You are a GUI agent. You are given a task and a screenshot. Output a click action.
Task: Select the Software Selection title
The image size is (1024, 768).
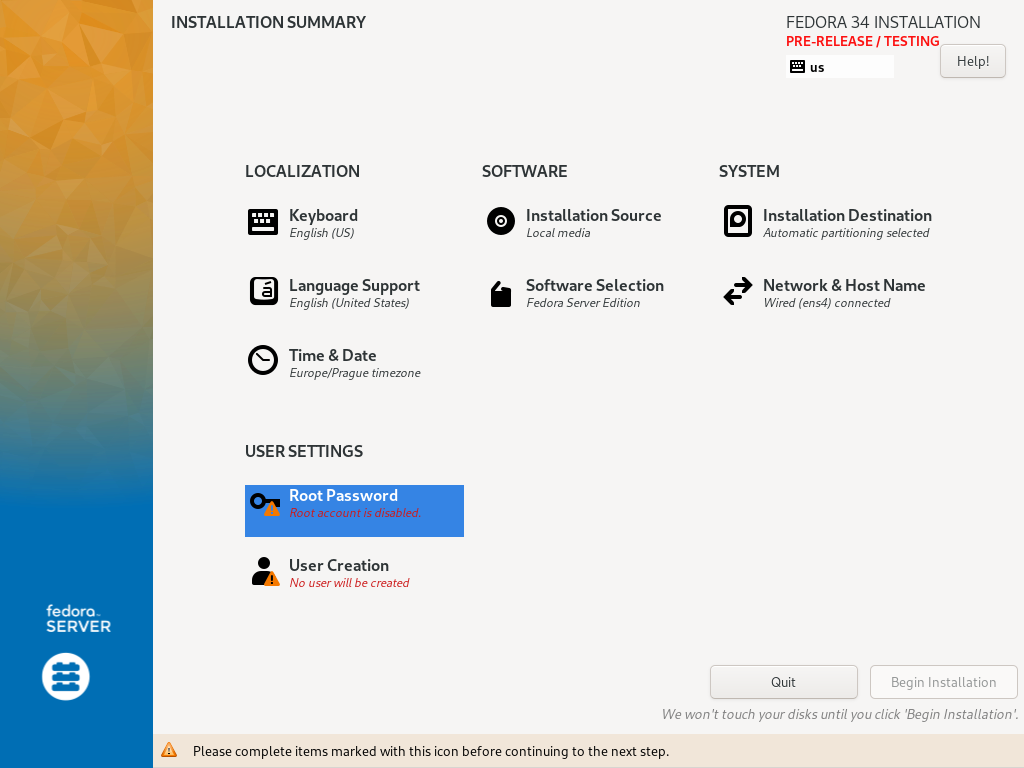pos(595,285)
